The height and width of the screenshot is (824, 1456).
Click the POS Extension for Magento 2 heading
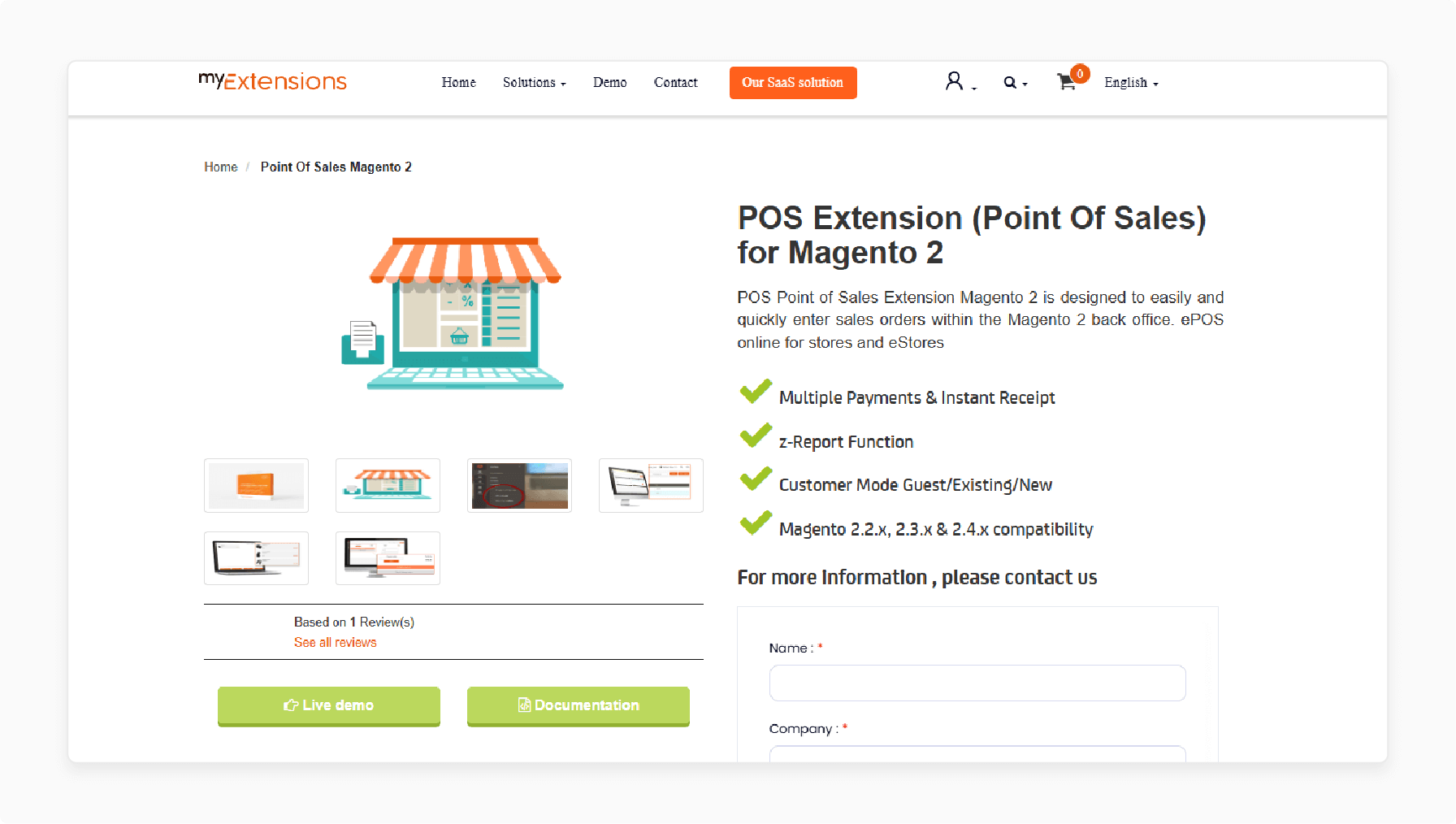972,235
